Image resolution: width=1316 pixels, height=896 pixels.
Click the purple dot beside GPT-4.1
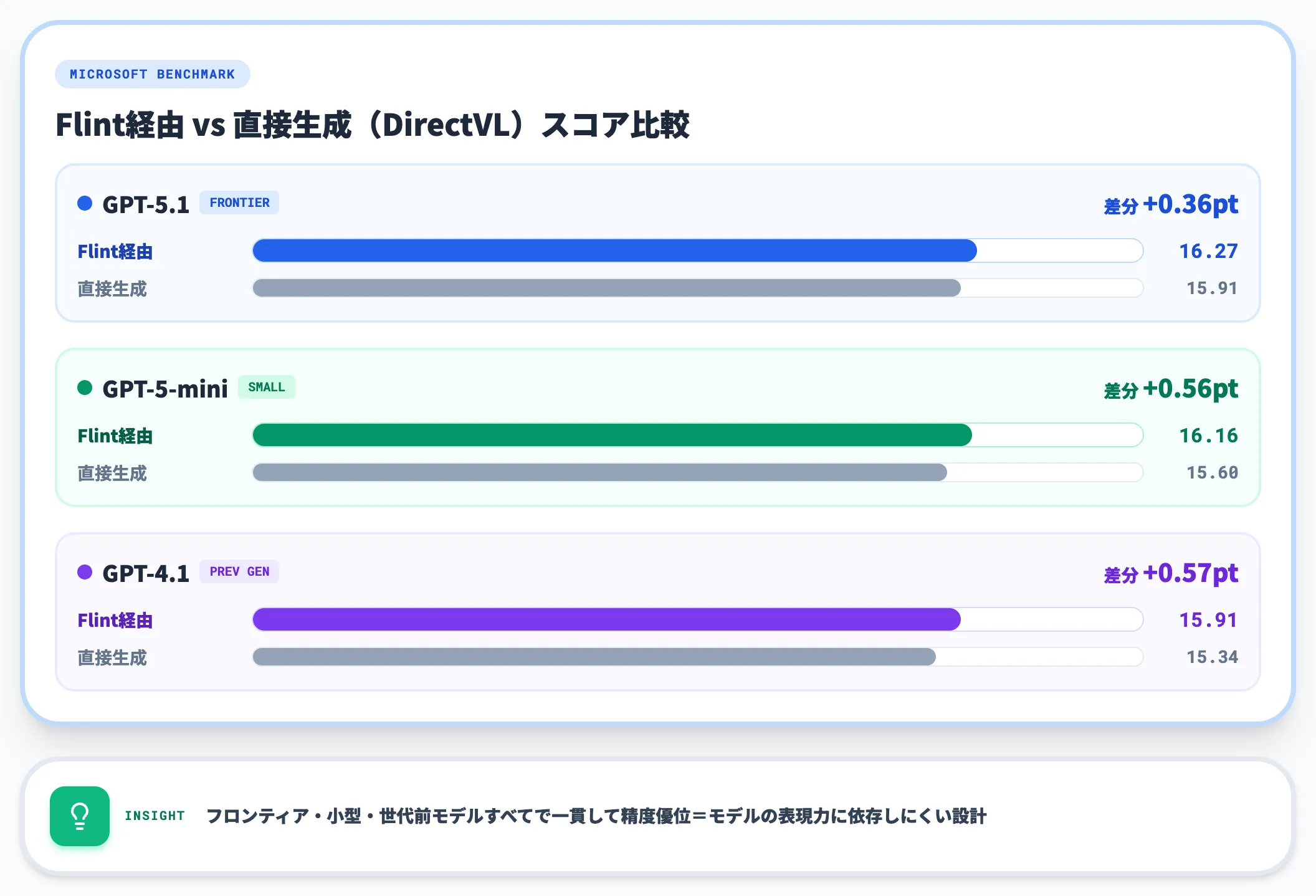pos(85,572)
